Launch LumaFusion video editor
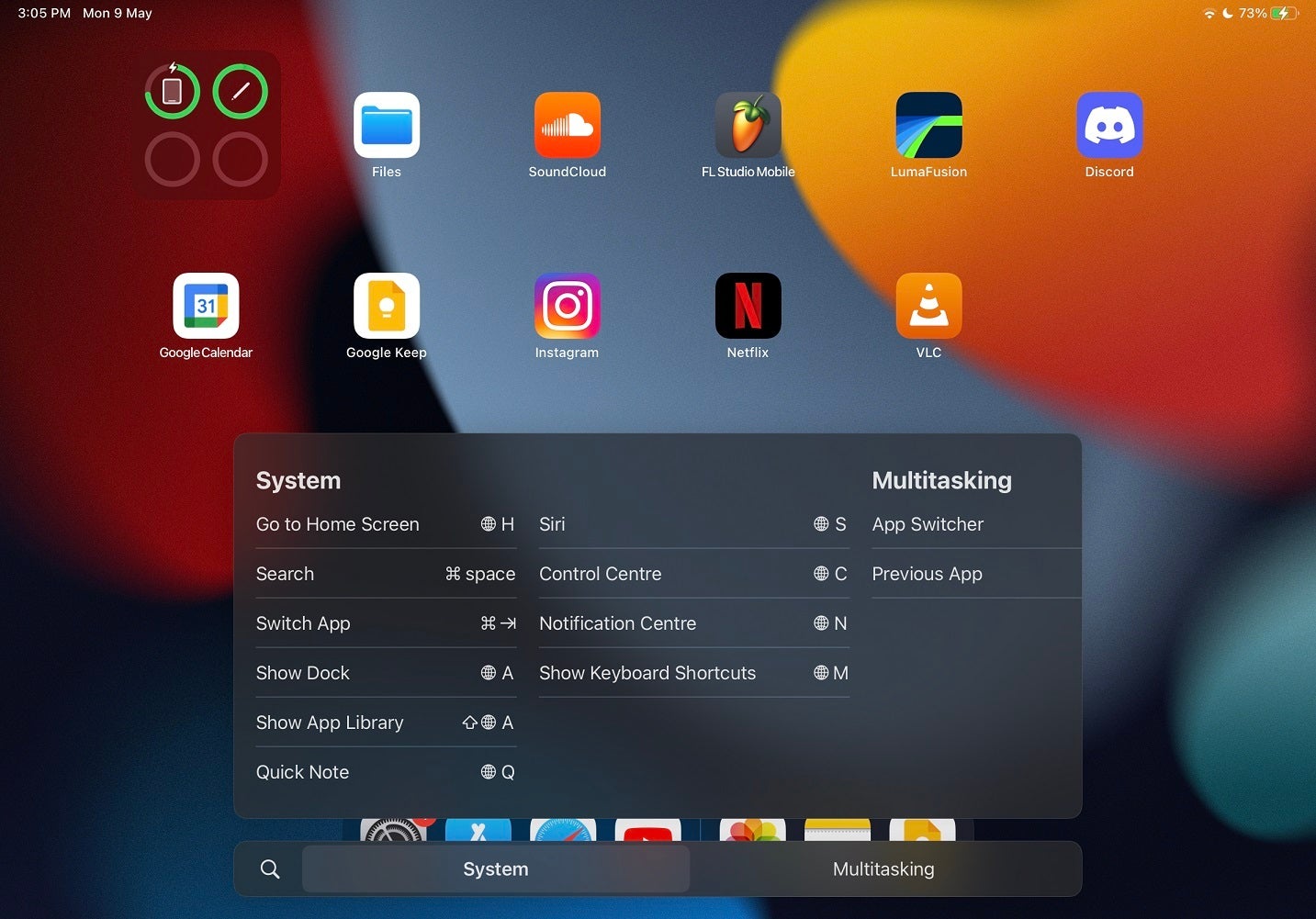The image size is (1316, 919). (928, 125)
